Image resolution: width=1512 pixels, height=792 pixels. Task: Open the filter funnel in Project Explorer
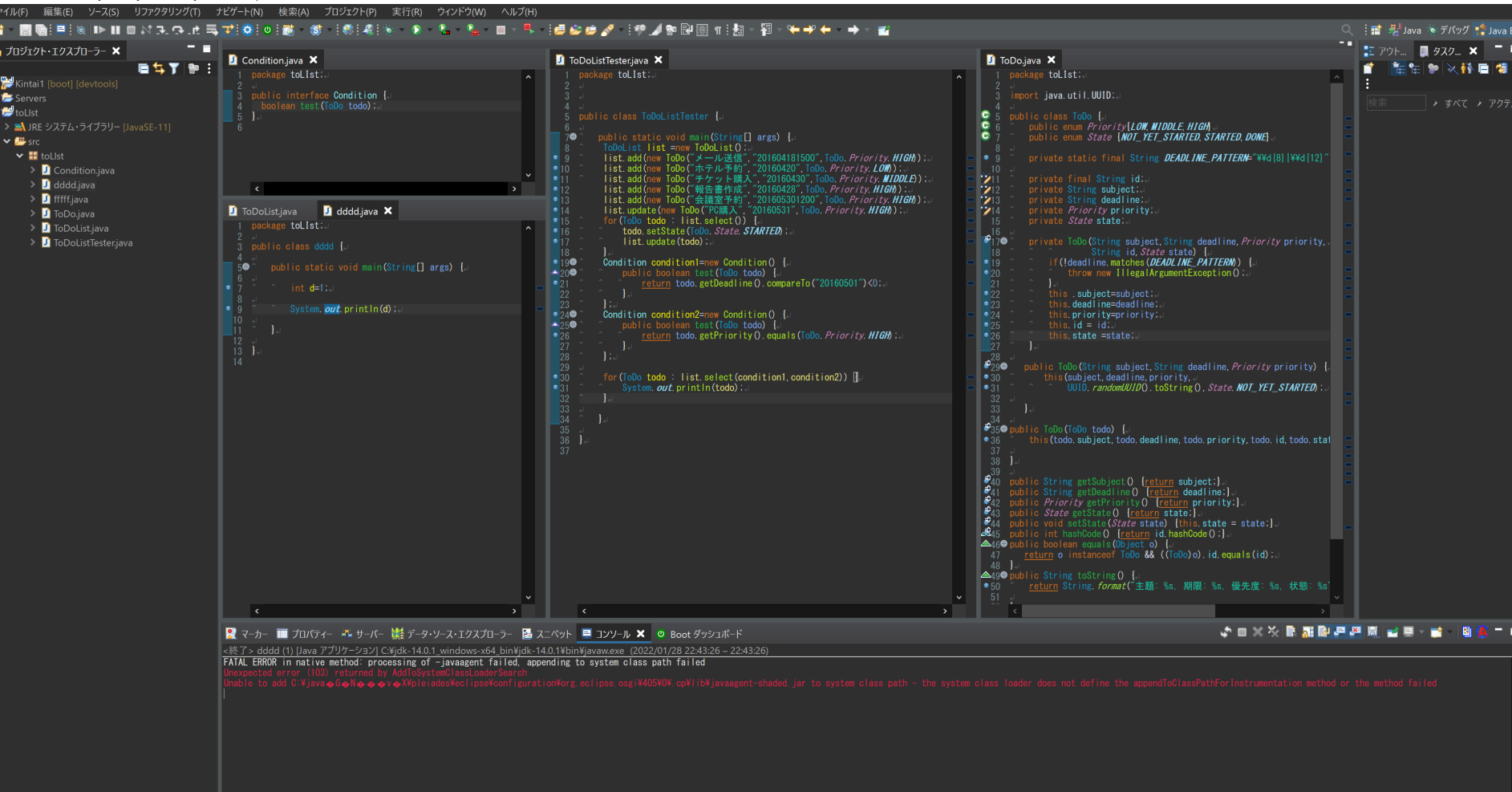tap(174, 69)
